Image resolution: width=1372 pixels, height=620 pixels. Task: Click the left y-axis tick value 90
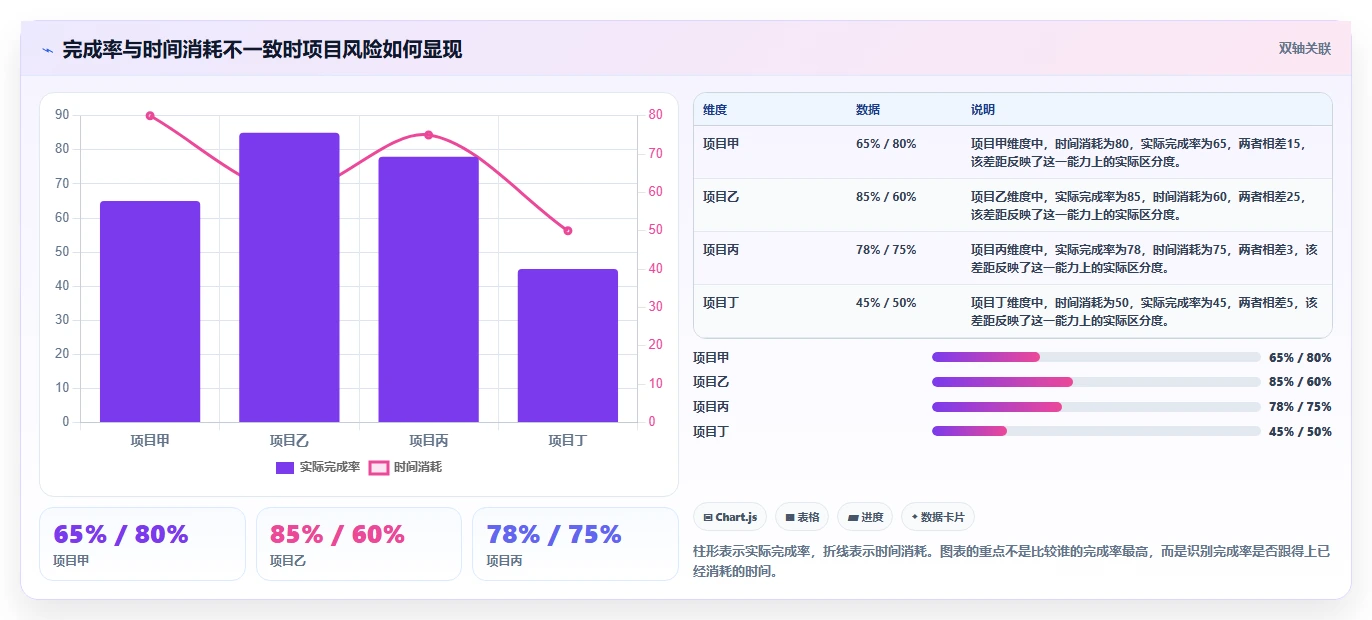click(x=62, y=115)
